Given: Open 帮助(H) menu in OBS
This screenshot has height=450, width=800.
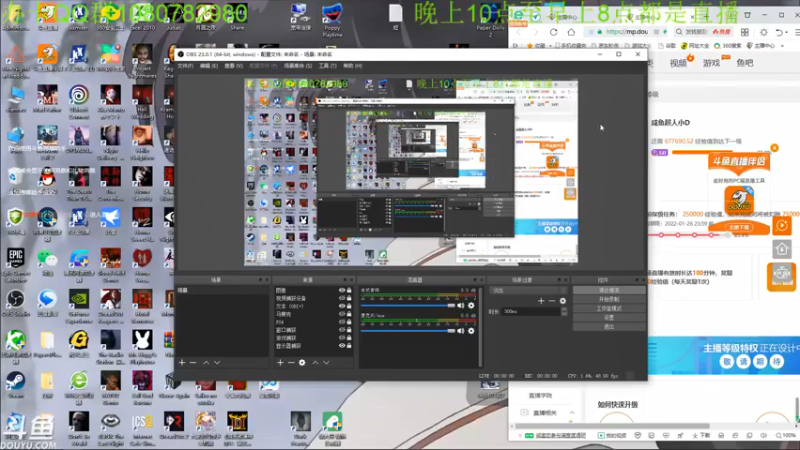Looking at the screenshot, I should pos(353,66).
